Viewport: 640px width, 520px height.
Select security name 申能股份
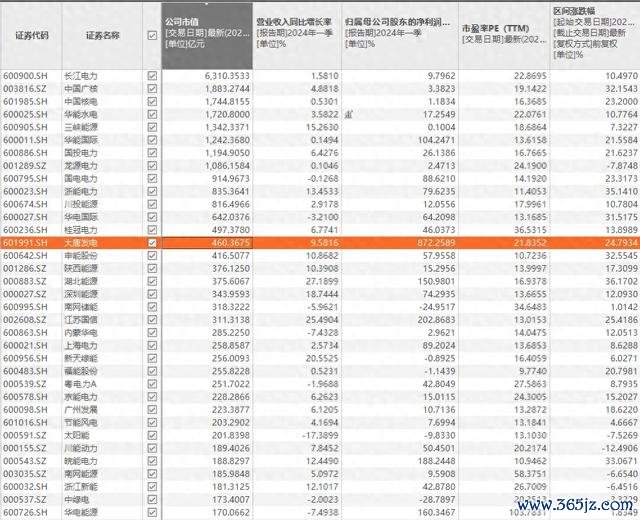coord(81,256)
